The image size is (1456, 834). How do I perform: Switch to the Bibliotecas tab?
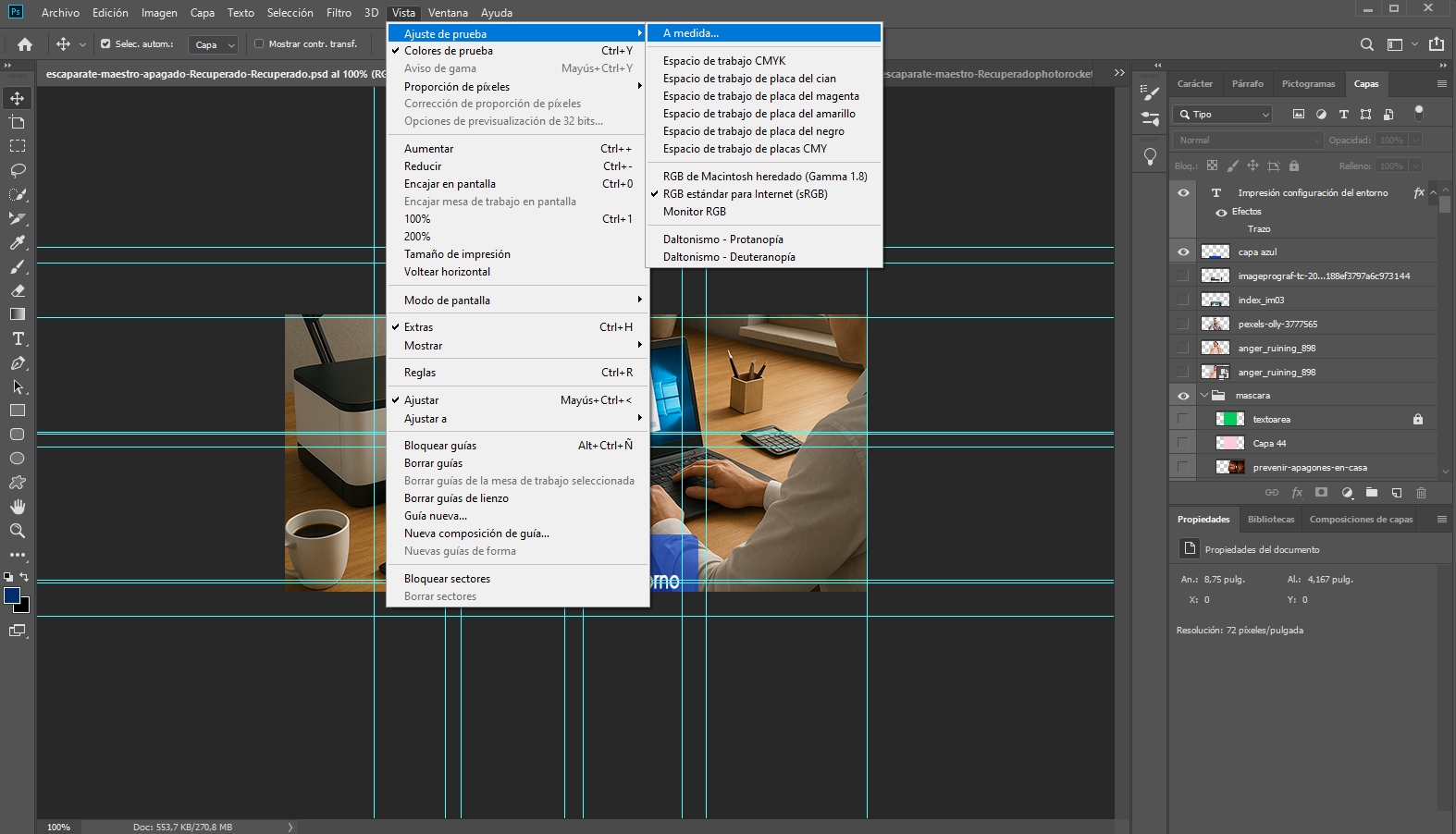click(x=1270, y=520)
